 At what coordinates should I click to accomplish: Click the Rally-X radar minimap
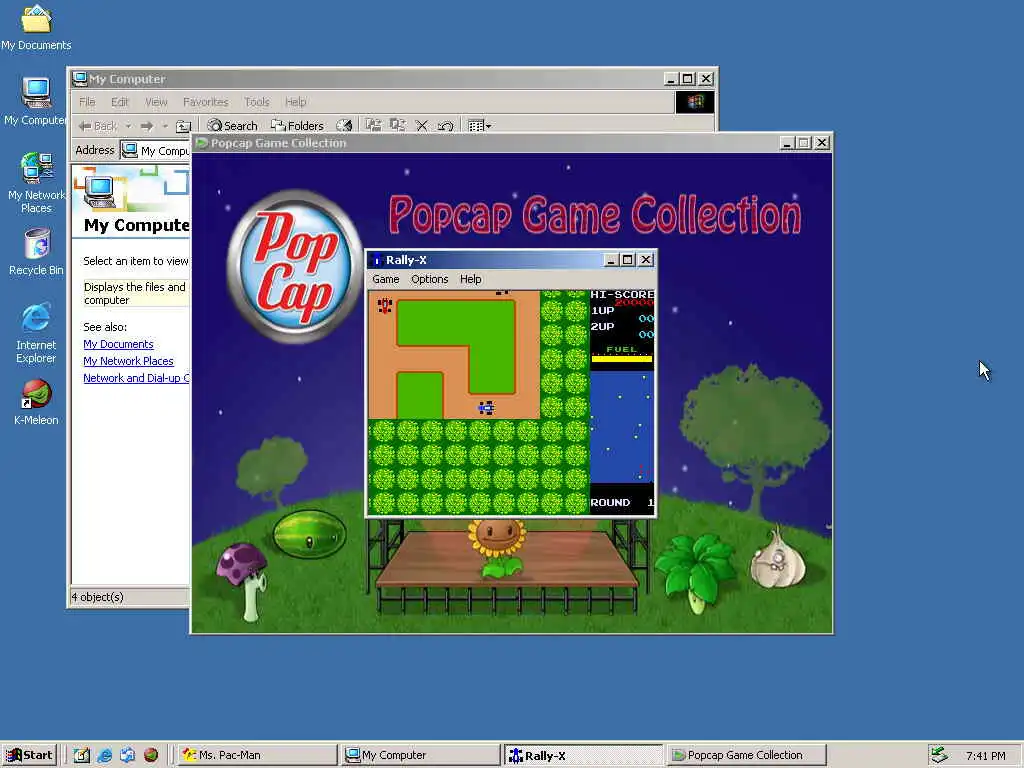[x=622, y=427]
